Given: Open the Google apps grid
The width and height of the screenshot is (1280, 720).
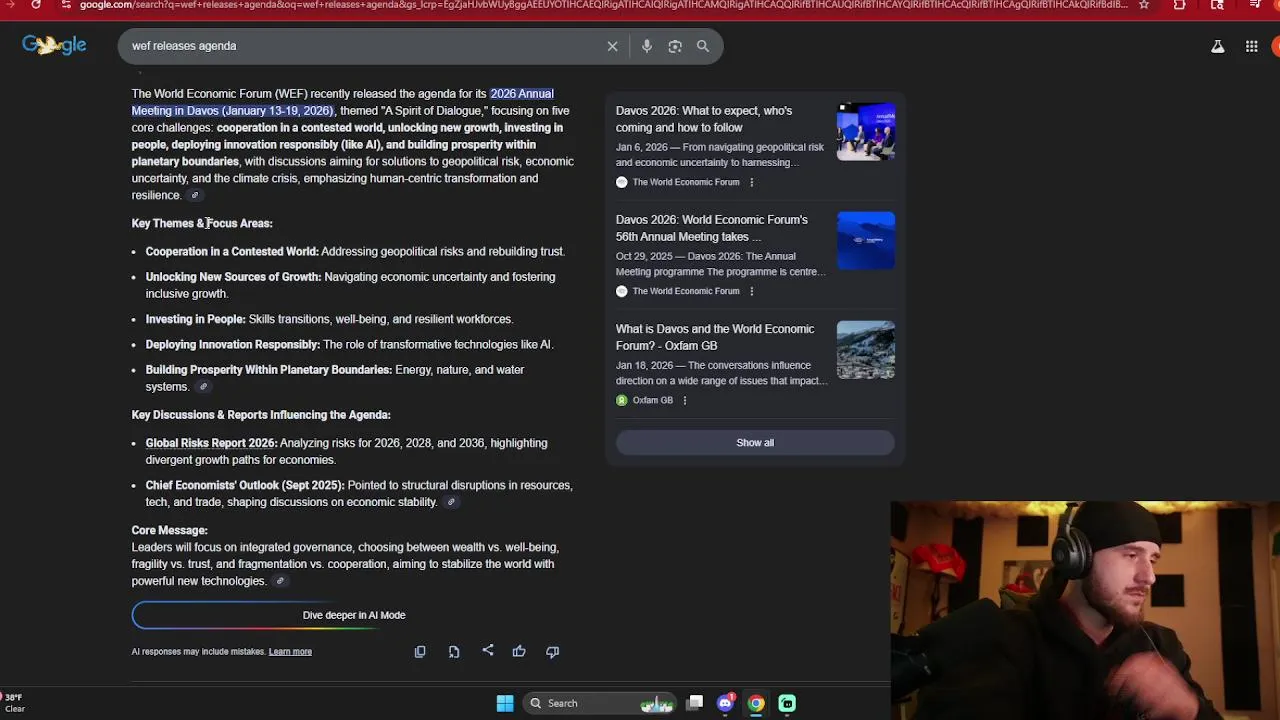Looking at the screenshot, I should coord(1251,46).
